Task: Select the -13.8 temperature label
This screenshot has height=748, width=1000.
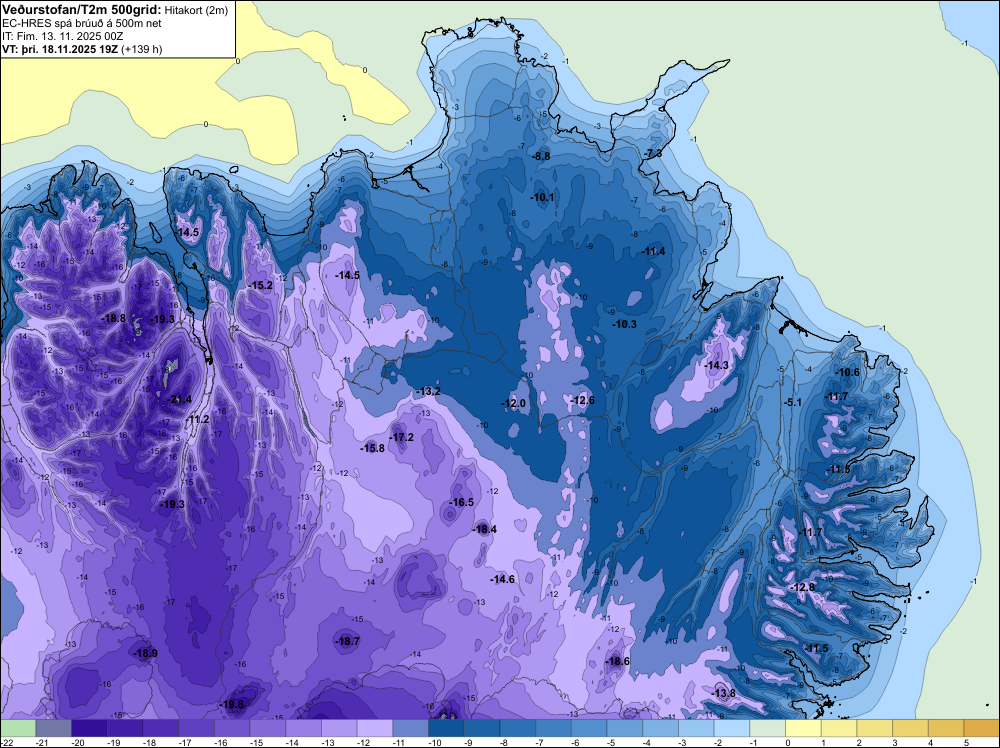Action: (723, 693)
